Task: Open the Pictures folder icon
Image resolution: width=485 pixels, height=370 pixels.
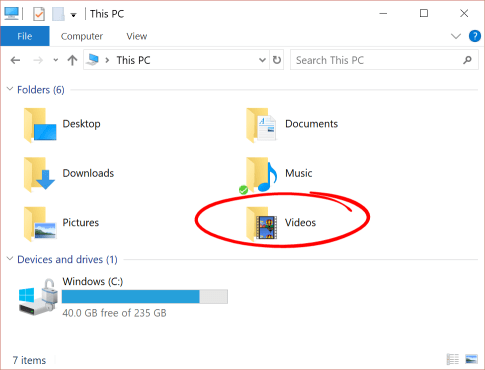Action: tap(40, 224)
